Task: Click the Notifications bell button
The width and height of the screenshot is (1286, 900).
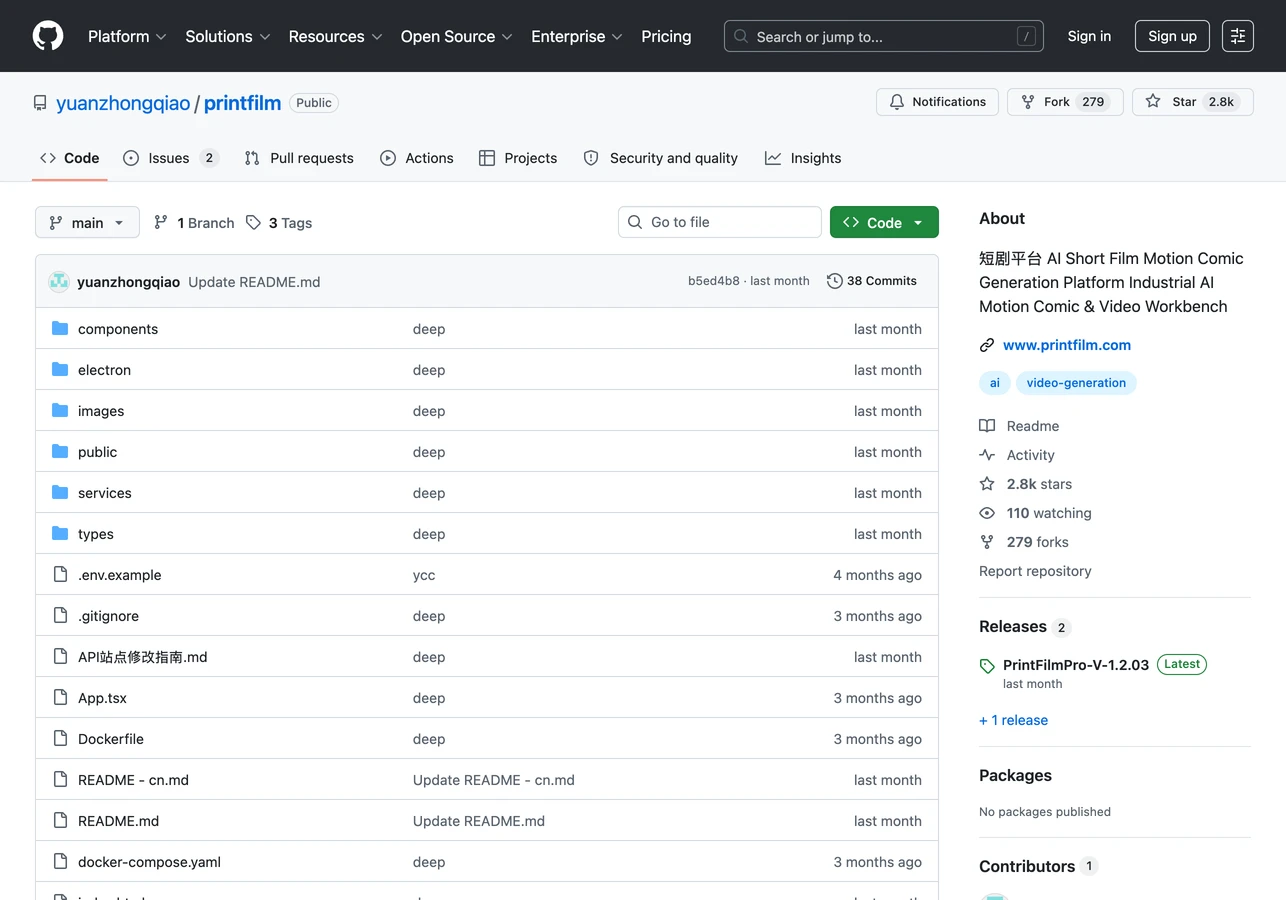Action: [x=937, y=102]
